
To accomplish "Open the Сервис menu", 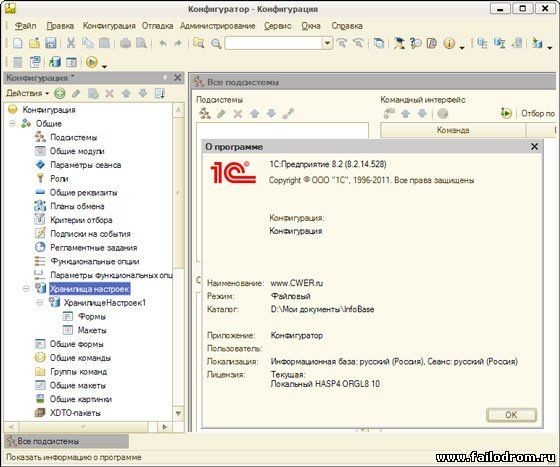I will (x=278, y=26).
